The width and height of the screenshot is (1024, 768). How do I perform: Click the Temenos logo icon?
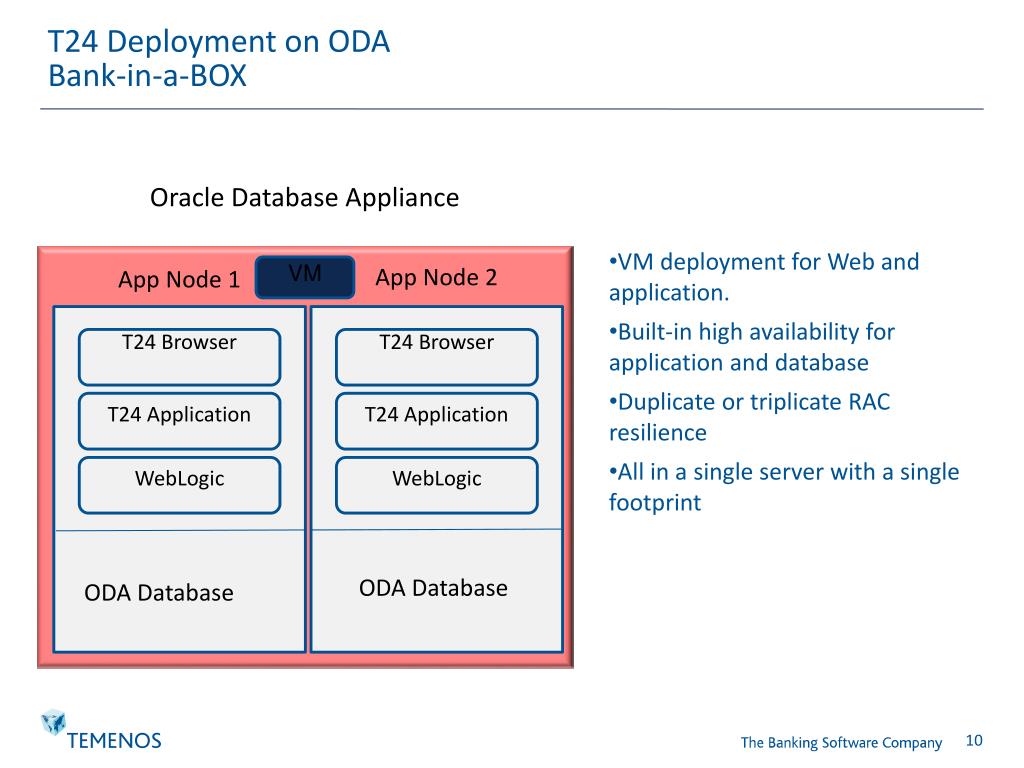[x=53, y=722]
